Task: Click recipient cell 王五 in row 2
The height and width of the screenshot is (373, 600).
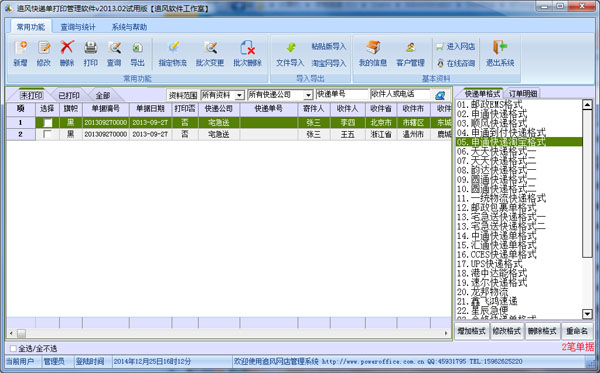Action: 347,134
